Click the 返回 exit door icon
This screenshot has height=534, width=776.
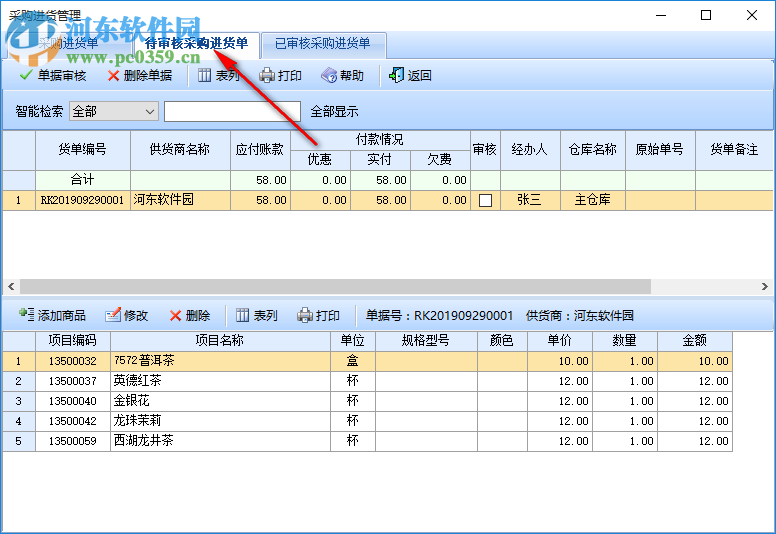pyautogui.click(x=396, y=75)
